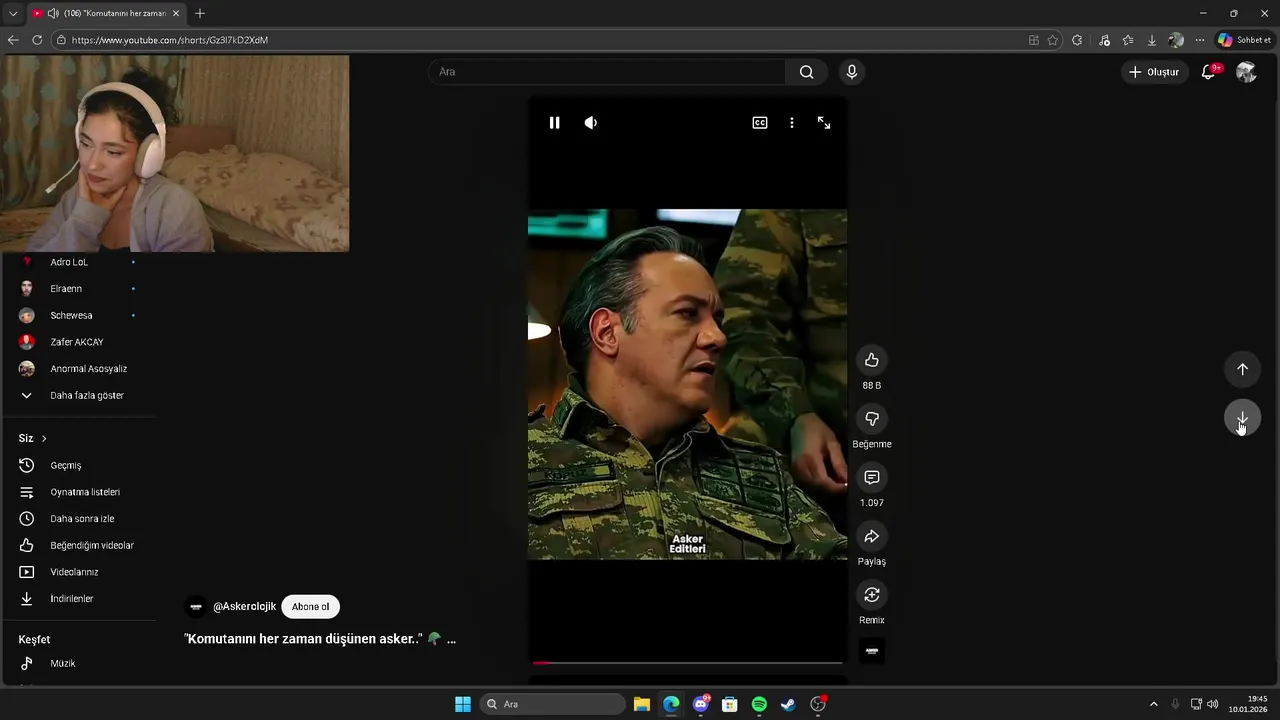Open the Favorites list icon
The width and height of the screenshot is (1280, 720).
[1128, 40]
